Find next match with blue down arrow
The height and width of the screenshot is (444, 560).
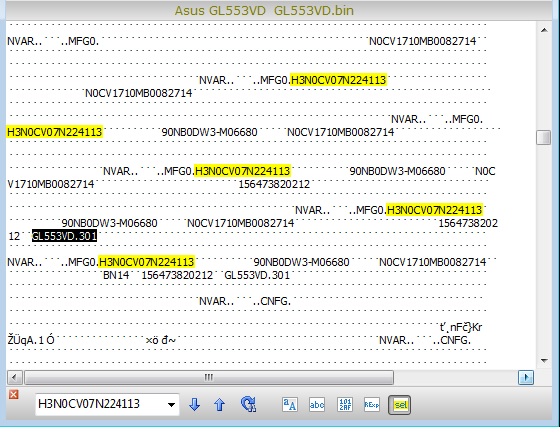195,404
